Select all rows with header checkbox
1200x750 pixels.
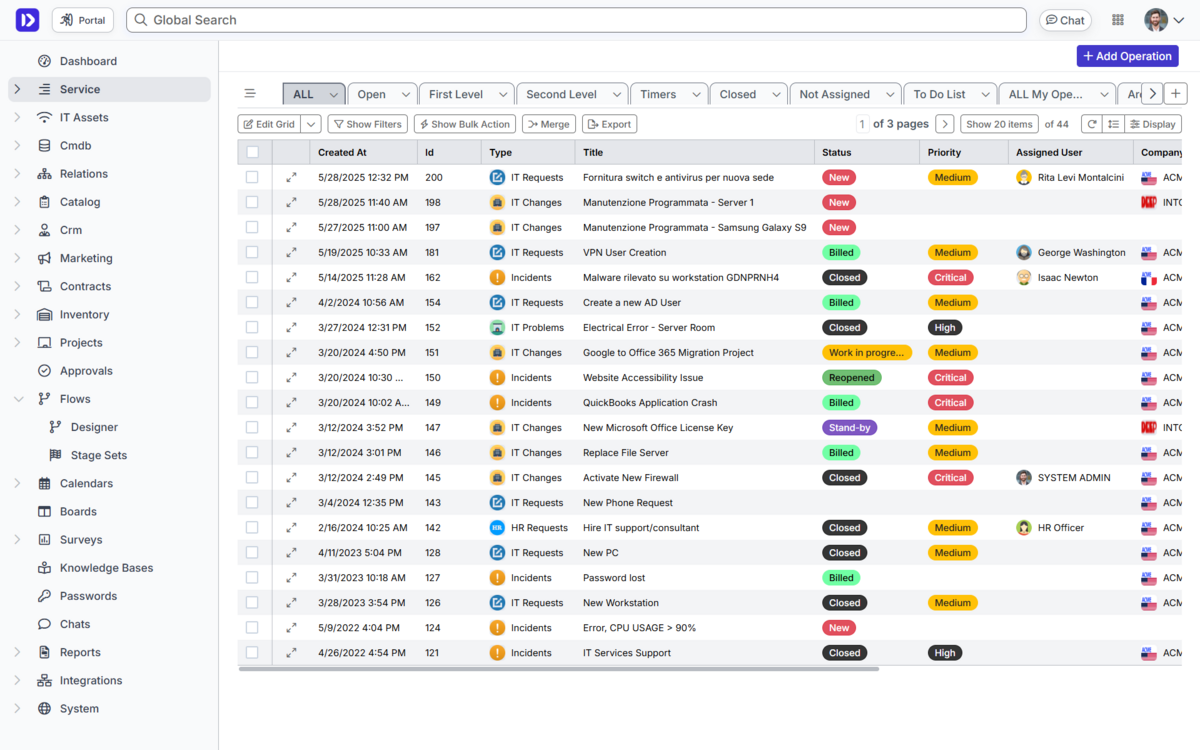[252, 152]
